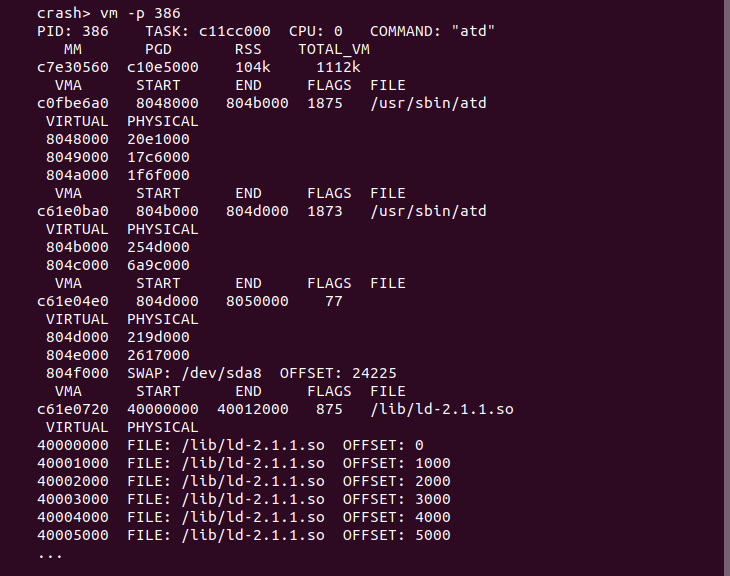The width and height of the screenshot is (730, 576).
Task: Click the VMA address c0fbe6a0
Action: pyautogui.click(x=73, y=103)
